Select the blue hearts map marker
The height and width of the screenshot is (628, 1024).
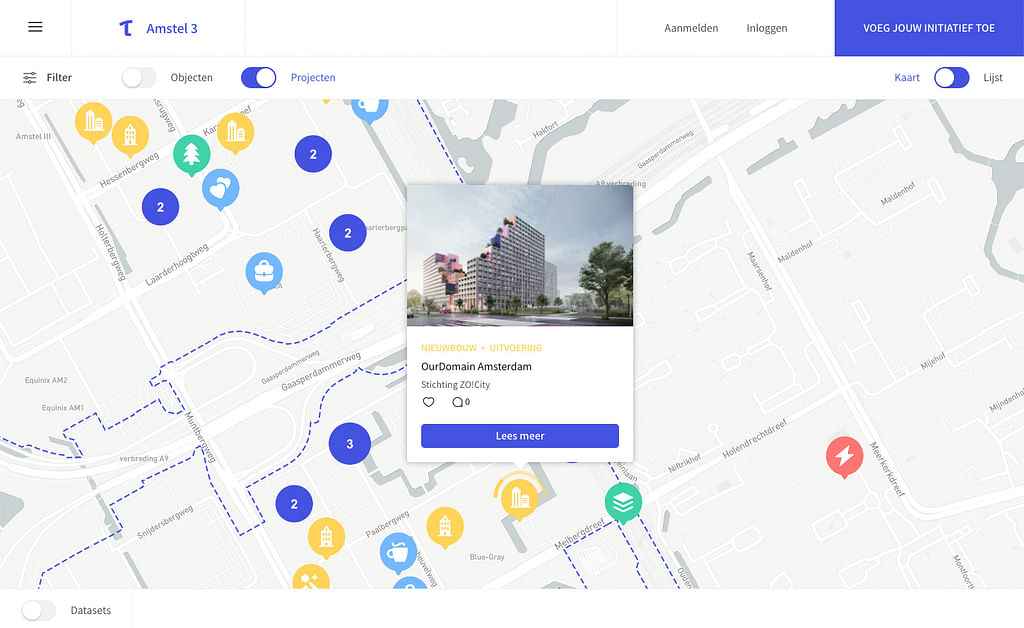(x=220, y=187)
